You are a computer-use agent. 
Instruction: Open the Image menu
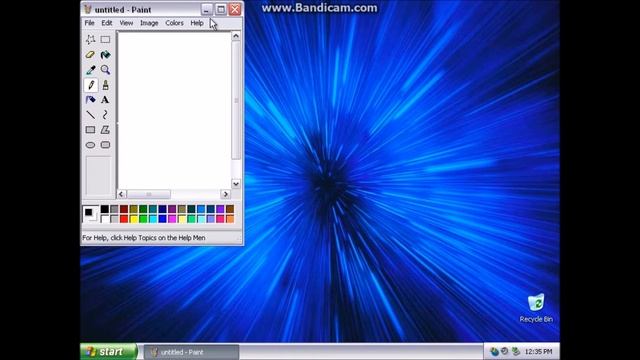[x=149, y=23]
